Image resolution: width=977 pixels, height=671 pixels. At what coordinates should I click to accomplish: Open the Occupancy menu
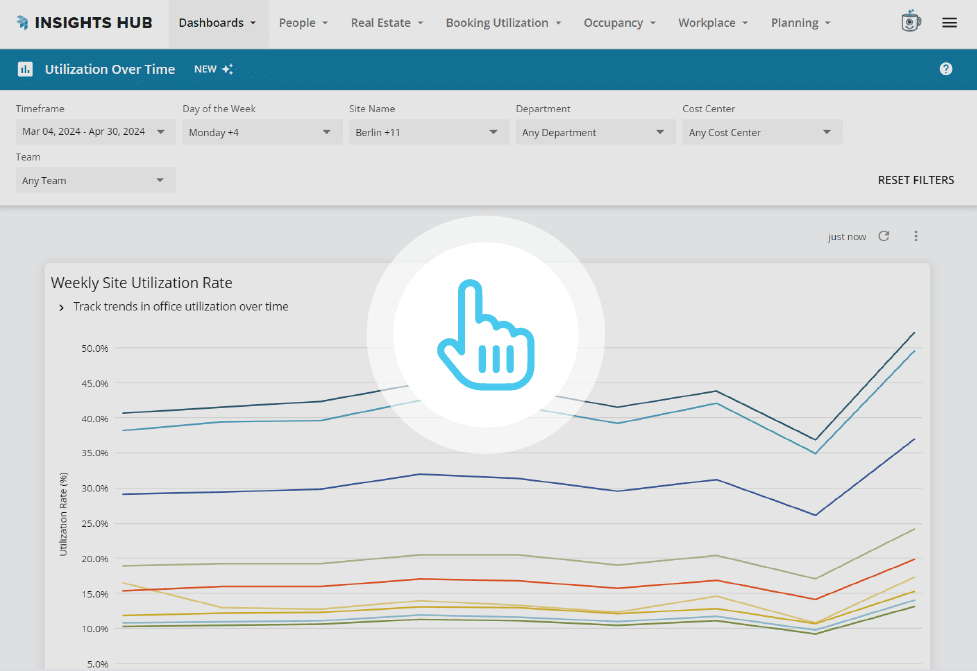[619, 22]
